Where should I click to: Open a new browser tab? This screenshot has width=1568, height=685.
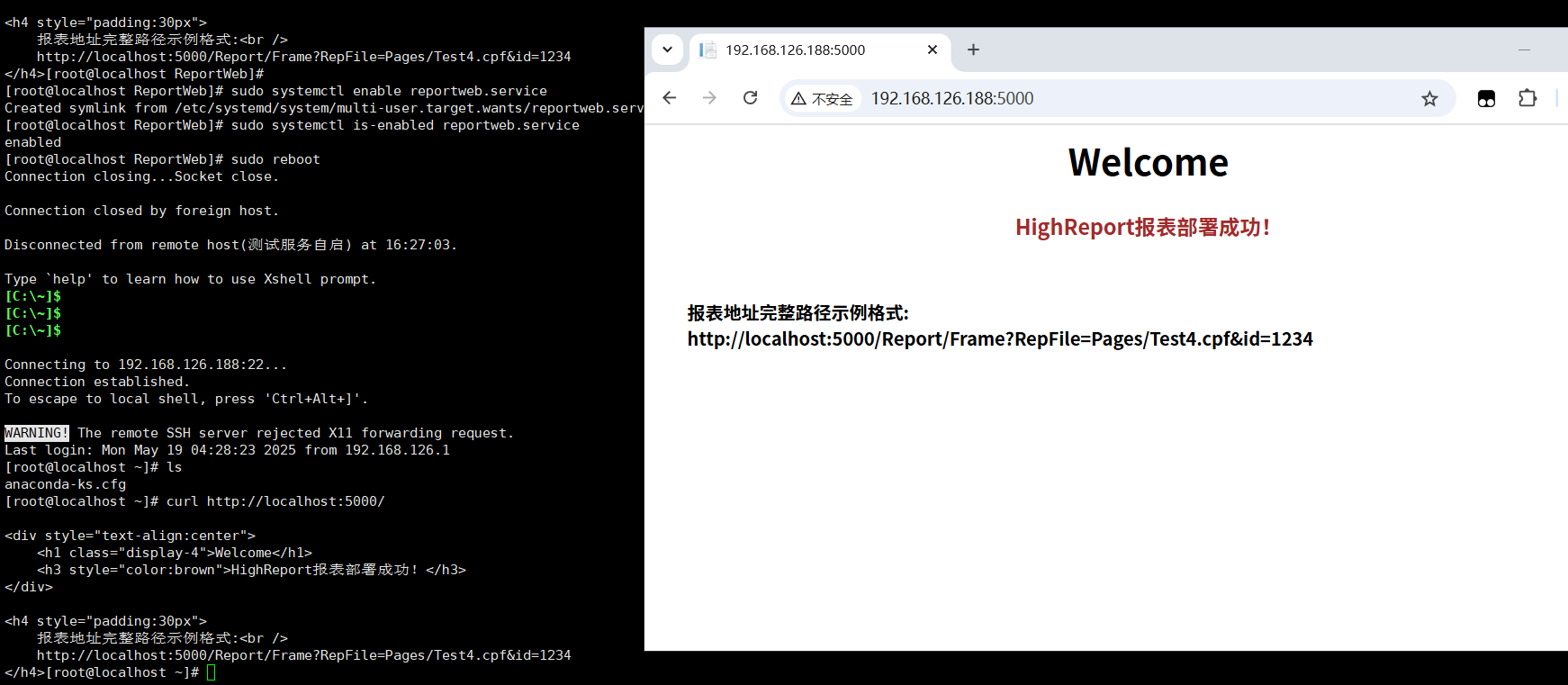pyautogui.click(x=973, y=50)
